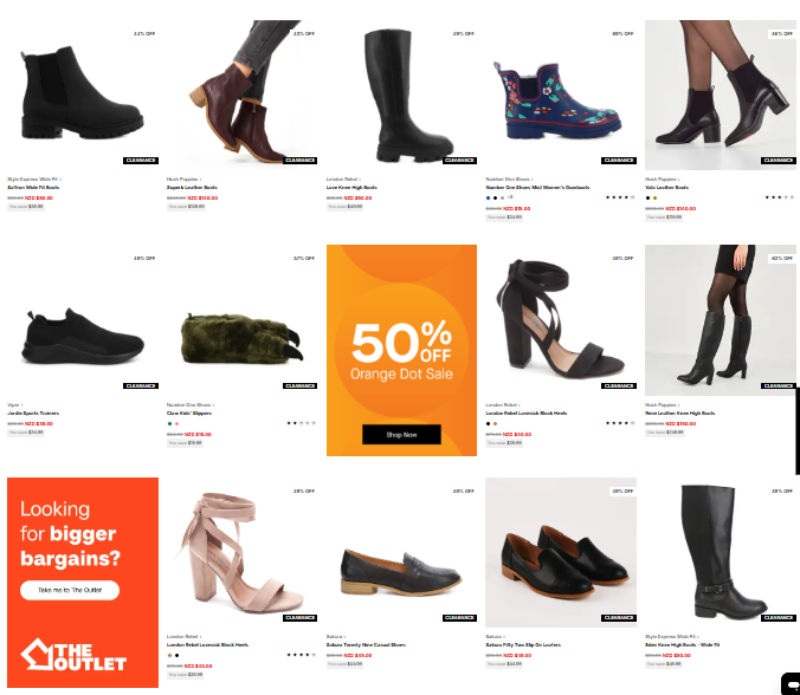The width and height of the screenshot is (800, 695).
Task: Click Shop Now on Orange Dot Sale
Action: tap(402, 434)
